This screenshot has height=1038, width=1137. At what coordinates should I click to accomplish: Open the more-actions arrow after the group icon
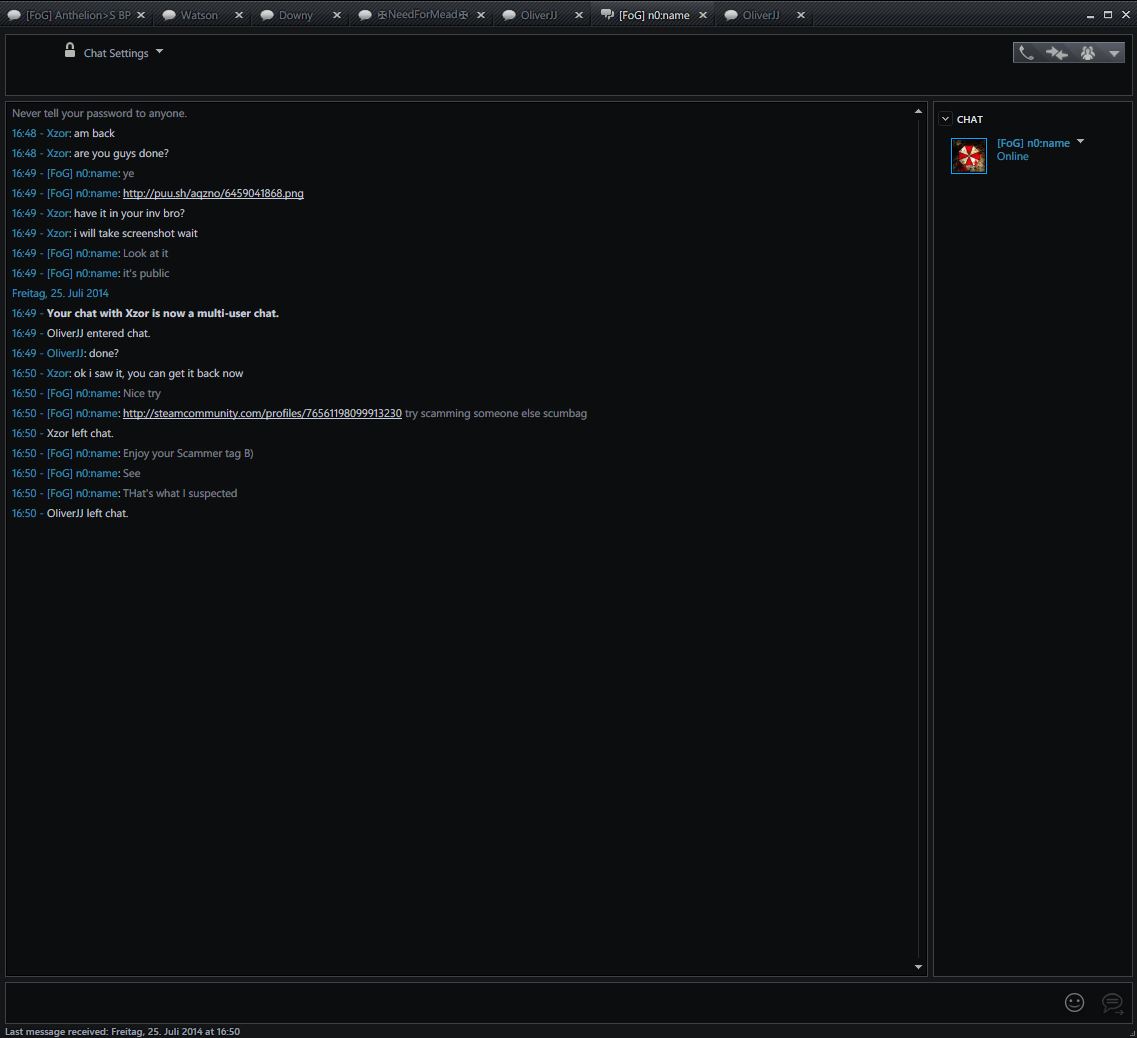coord(1114,54)
